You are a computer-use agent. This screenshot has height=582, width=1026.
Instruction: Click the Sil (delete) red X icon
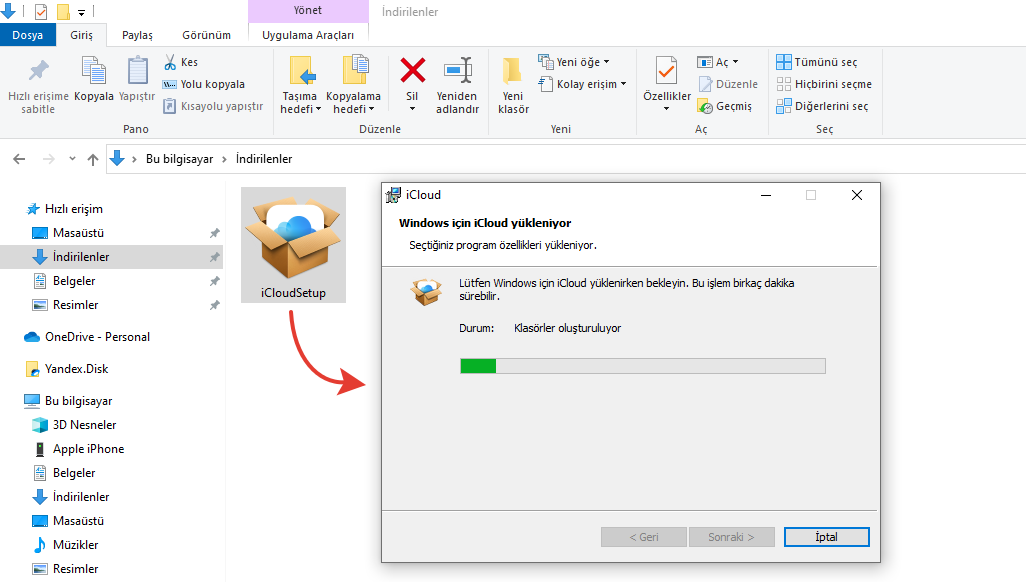point(412,71)
